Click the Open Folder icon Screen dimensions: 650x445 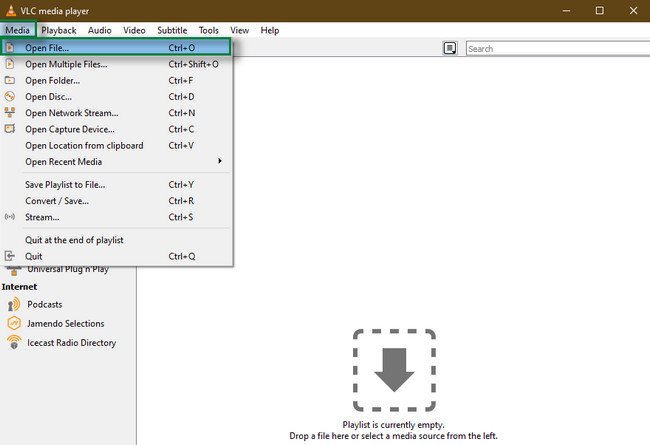10,80
